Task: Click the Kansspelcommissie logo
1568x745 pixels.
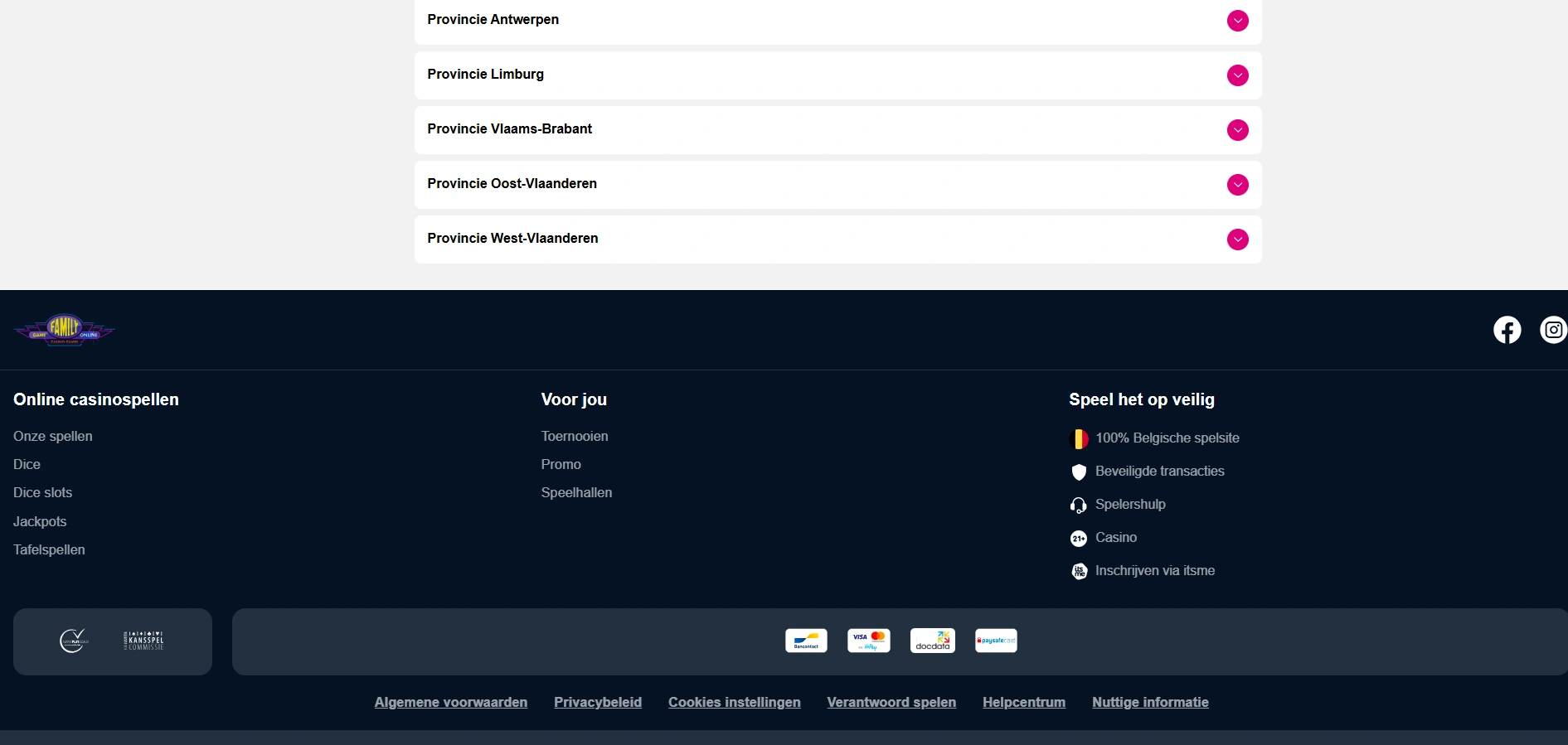Action: coord(144,641)
